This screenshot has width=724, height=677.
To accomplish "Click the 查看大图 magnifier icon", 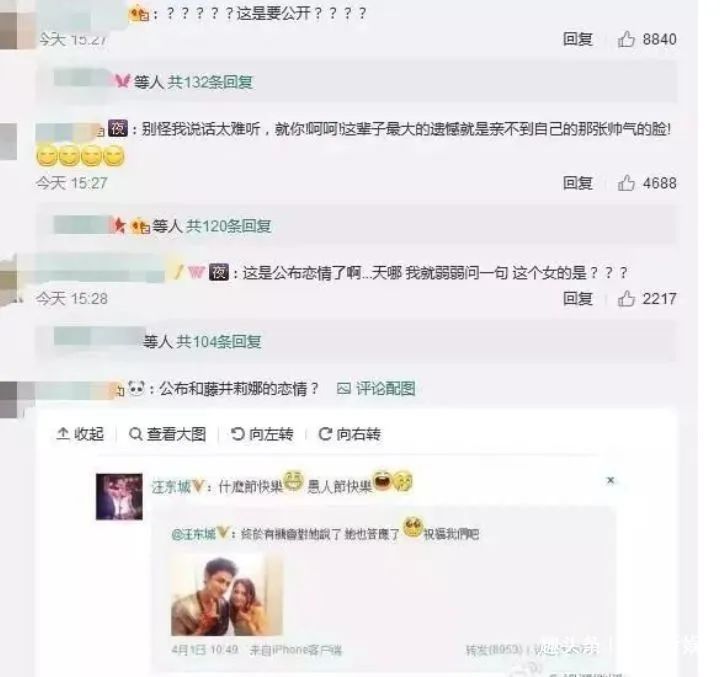I will (x=136, y=434).
